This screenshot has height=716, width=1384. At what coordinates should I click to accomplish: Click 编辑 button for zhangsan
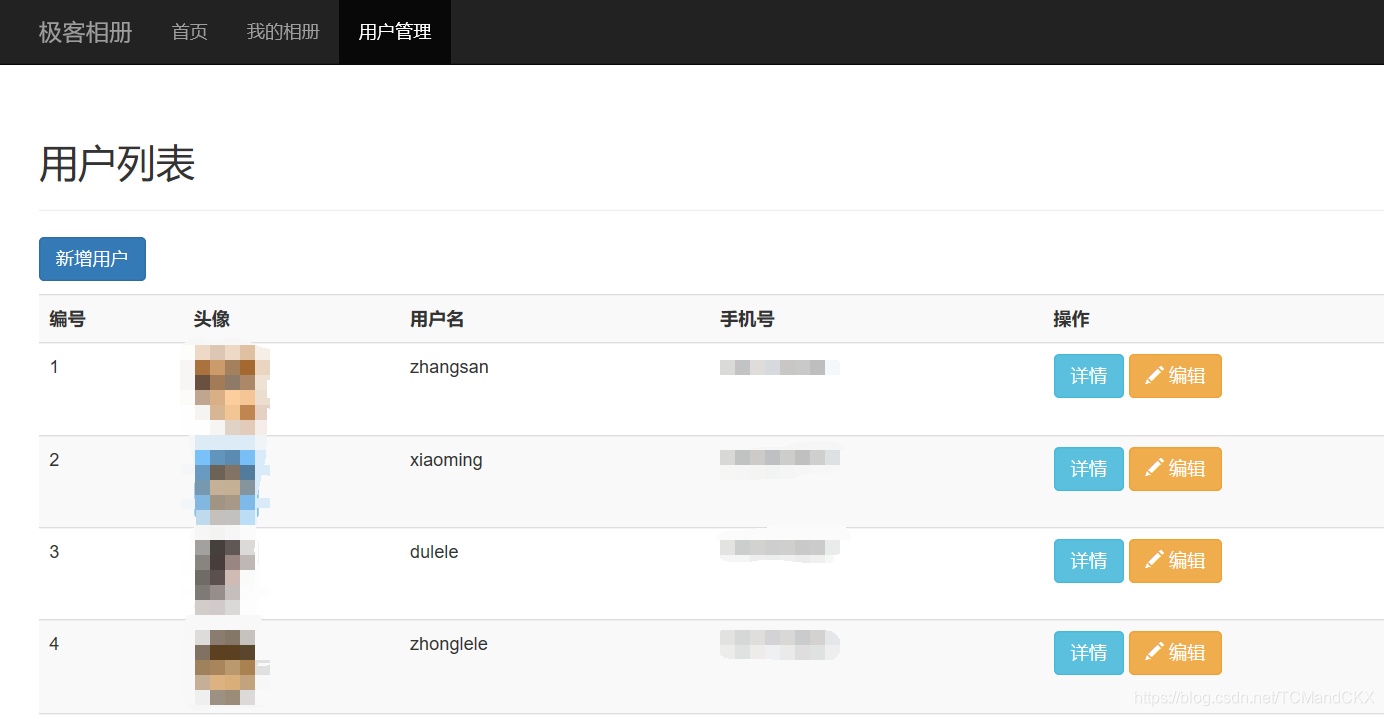(x=1175, y=376)
